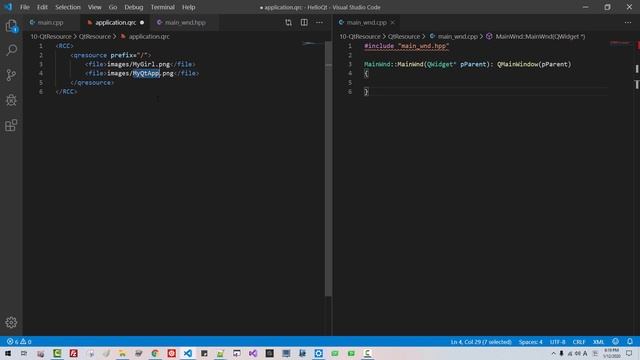
Task: Click the Visual Studio Code taskbar icon
Action: tap(187, 353)
